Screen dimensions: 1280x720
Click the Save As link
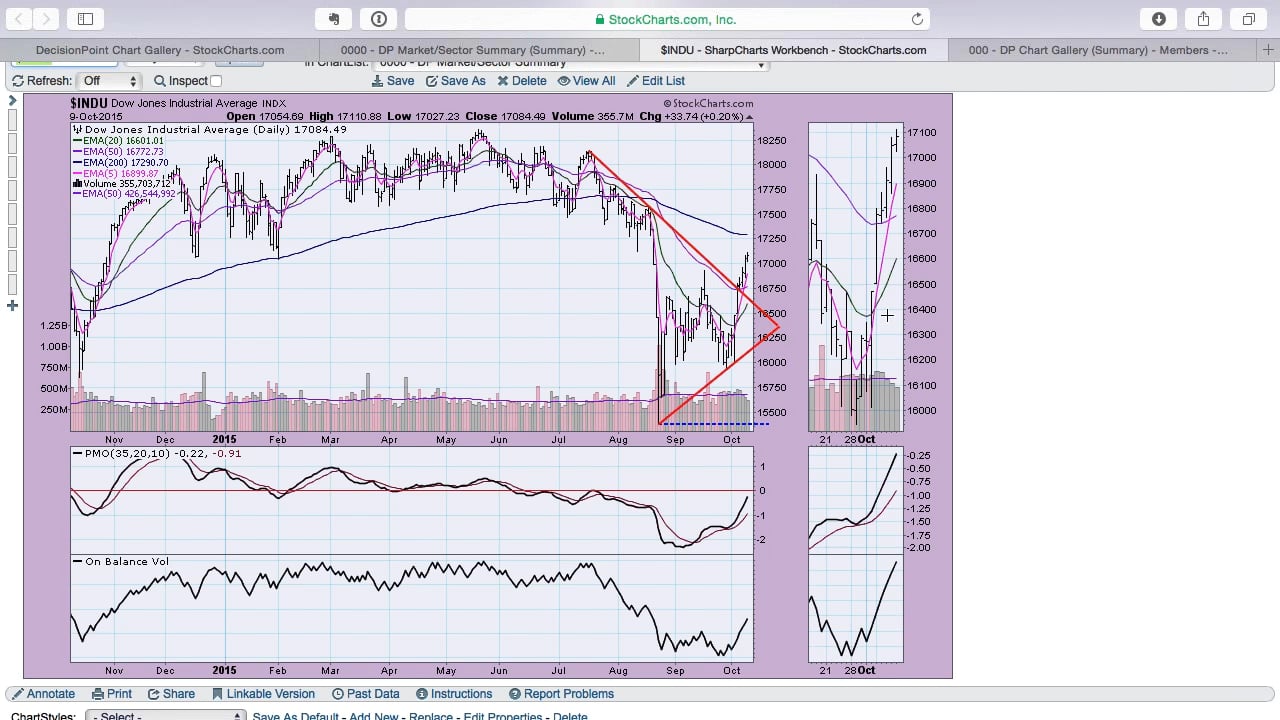pos(456,81)
